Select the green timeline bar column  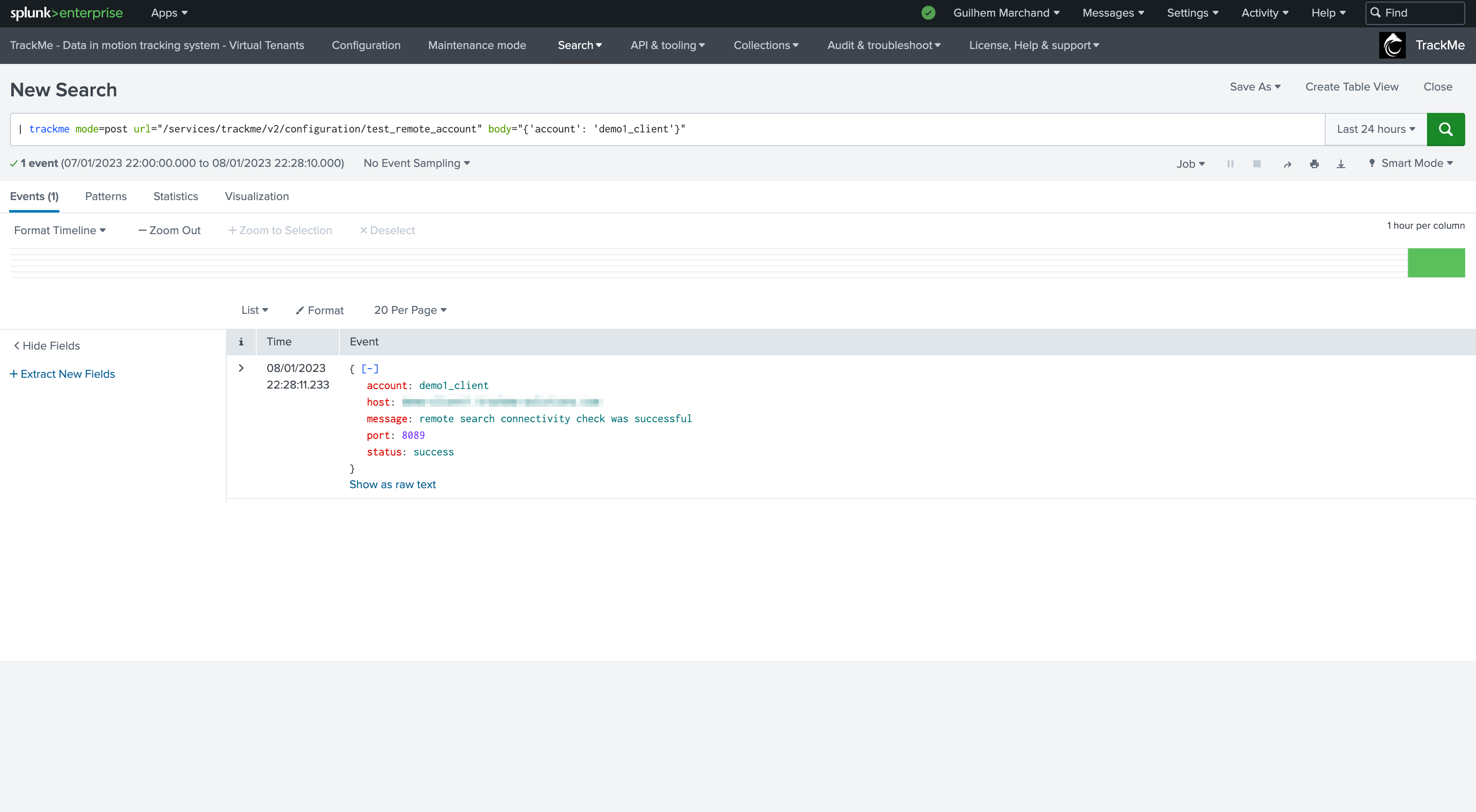1436,263
